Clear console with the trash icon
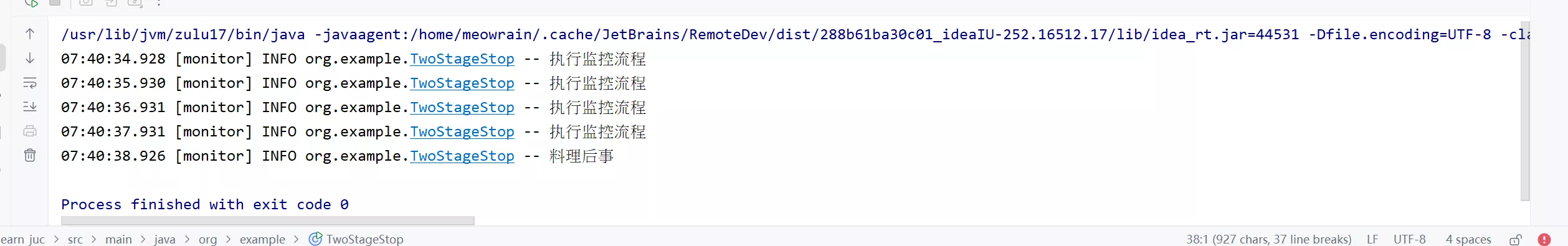 (30, 156)
